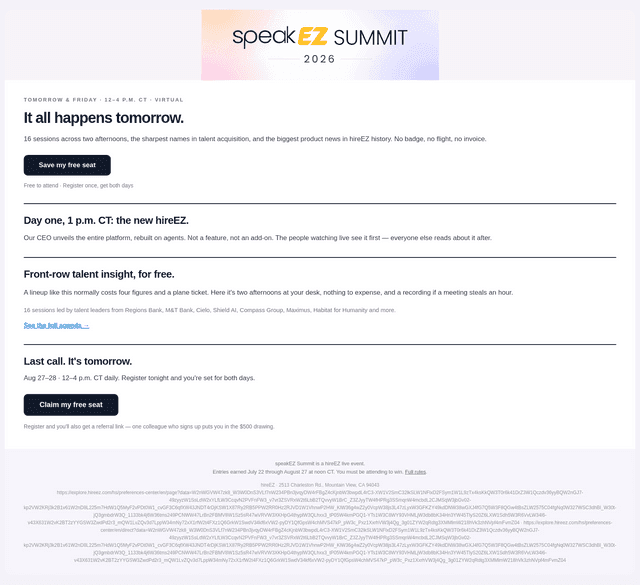Click the '2026' year text in banner
The image size is (640, 585).
pos(320,59)
